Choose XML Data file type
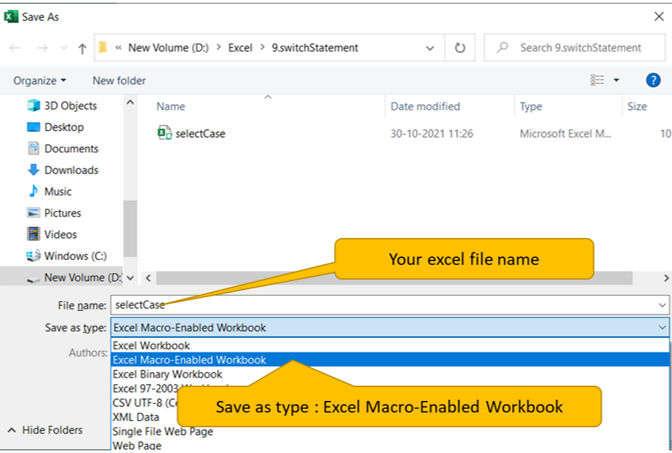This screenshot has height=453, width=672. tap(136, 417)
